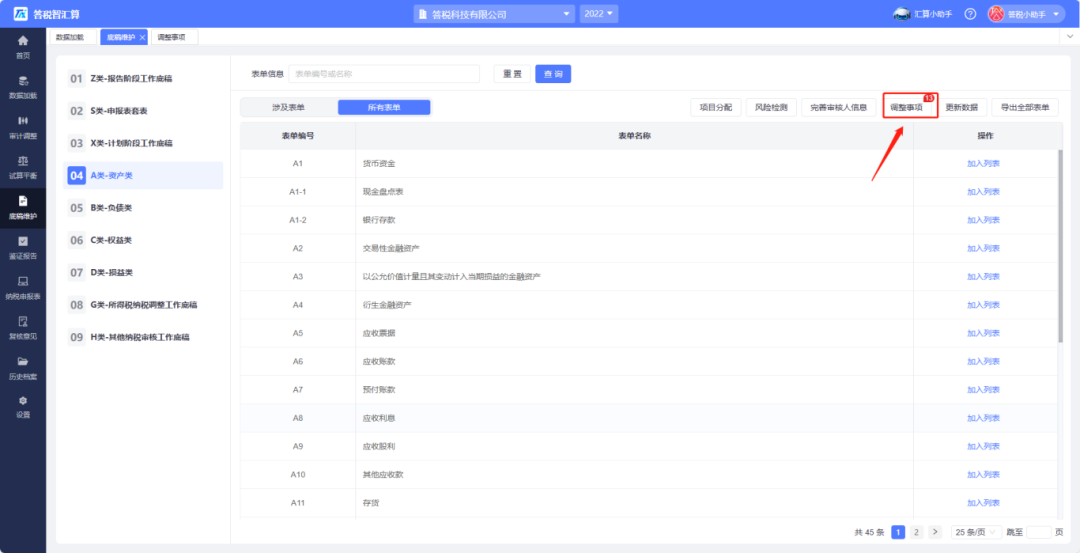Click 加入列表 for A5 应收票据
Viewport: 1080px width, 553px height.
983,333
